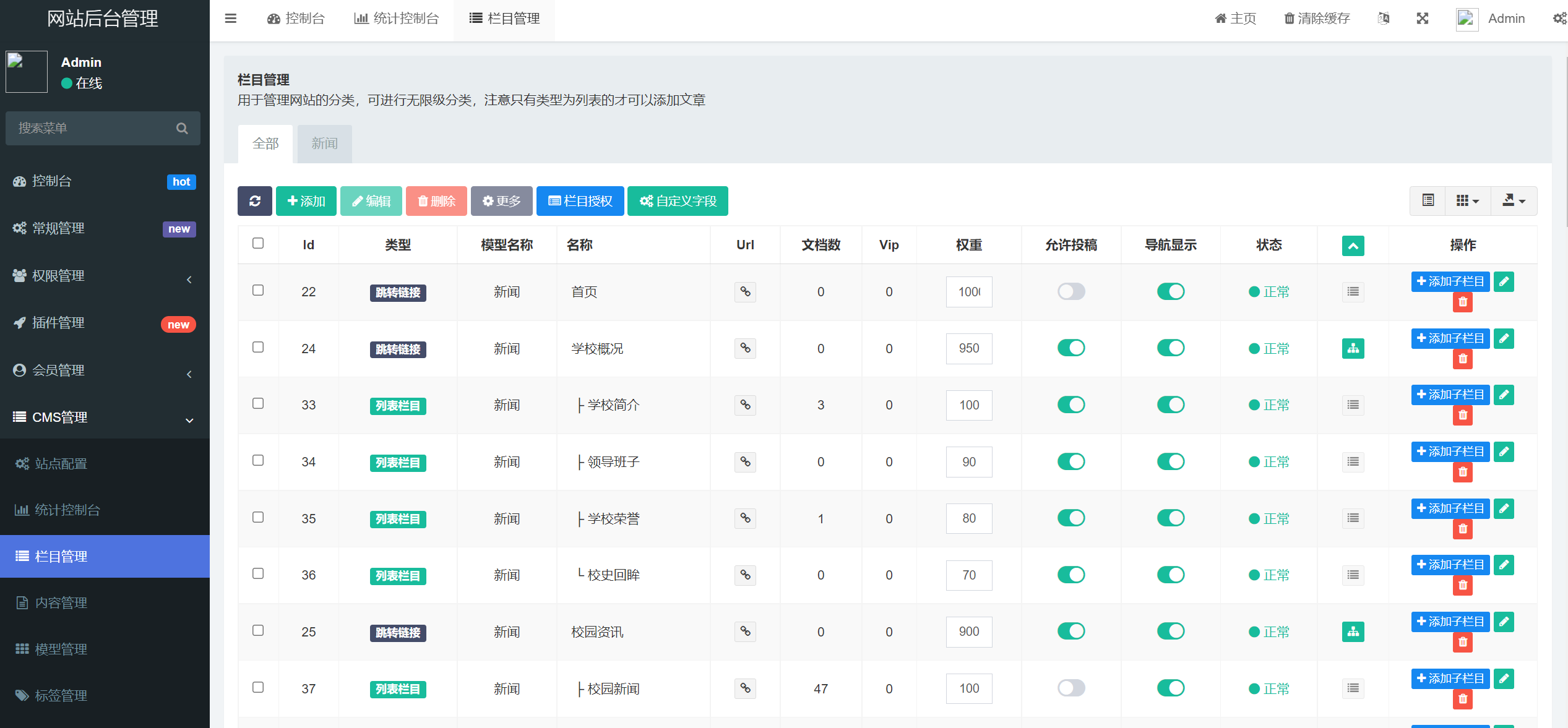
Task: Click the edit pencil for row 33
Action: coord(1504,395)
